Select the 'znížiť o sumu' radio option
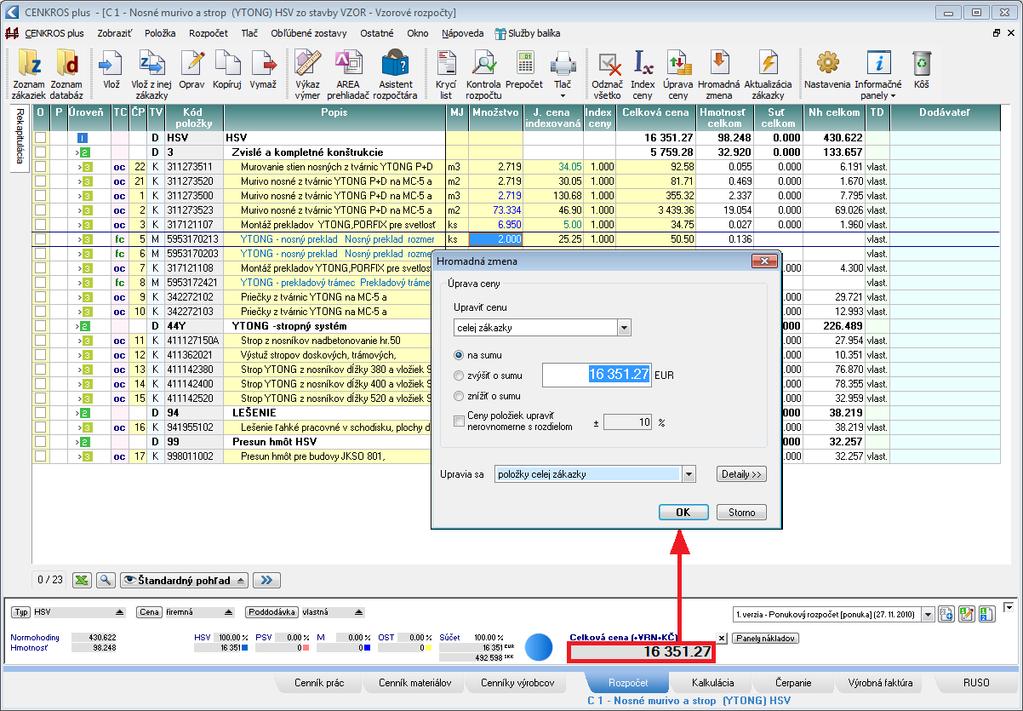The image size is (1023, 711). tap(459, 396)
